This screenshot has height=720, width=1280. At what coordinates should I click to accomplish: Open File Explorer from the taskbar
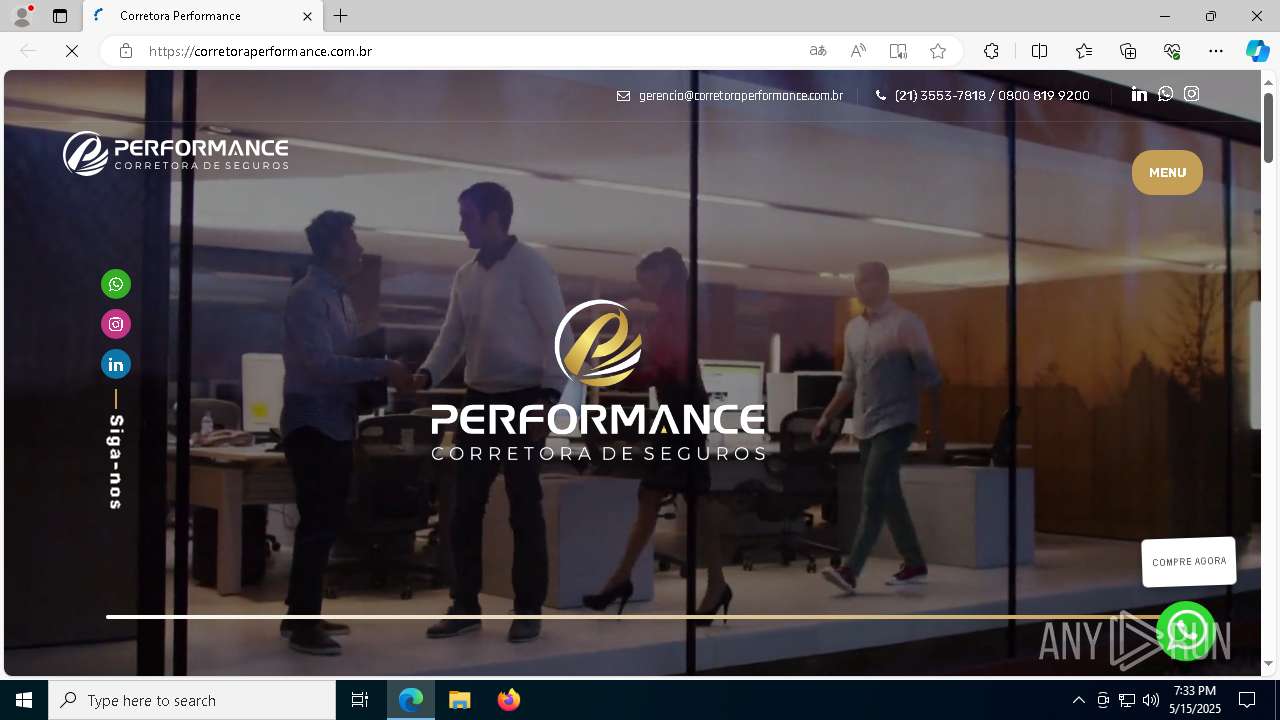click(460, 700)
